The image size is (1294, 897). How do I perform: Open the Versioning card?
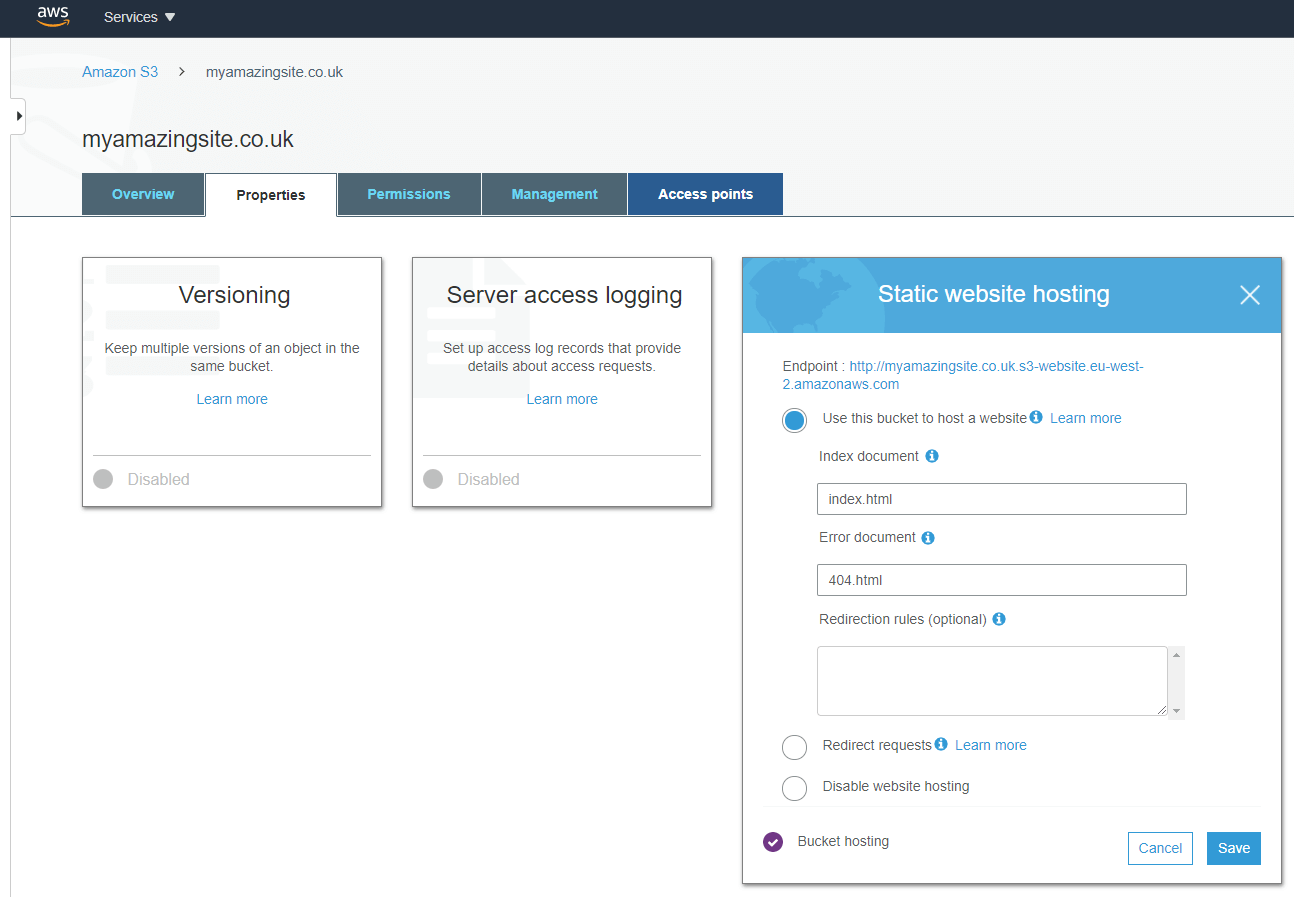(x=232, y=382)
